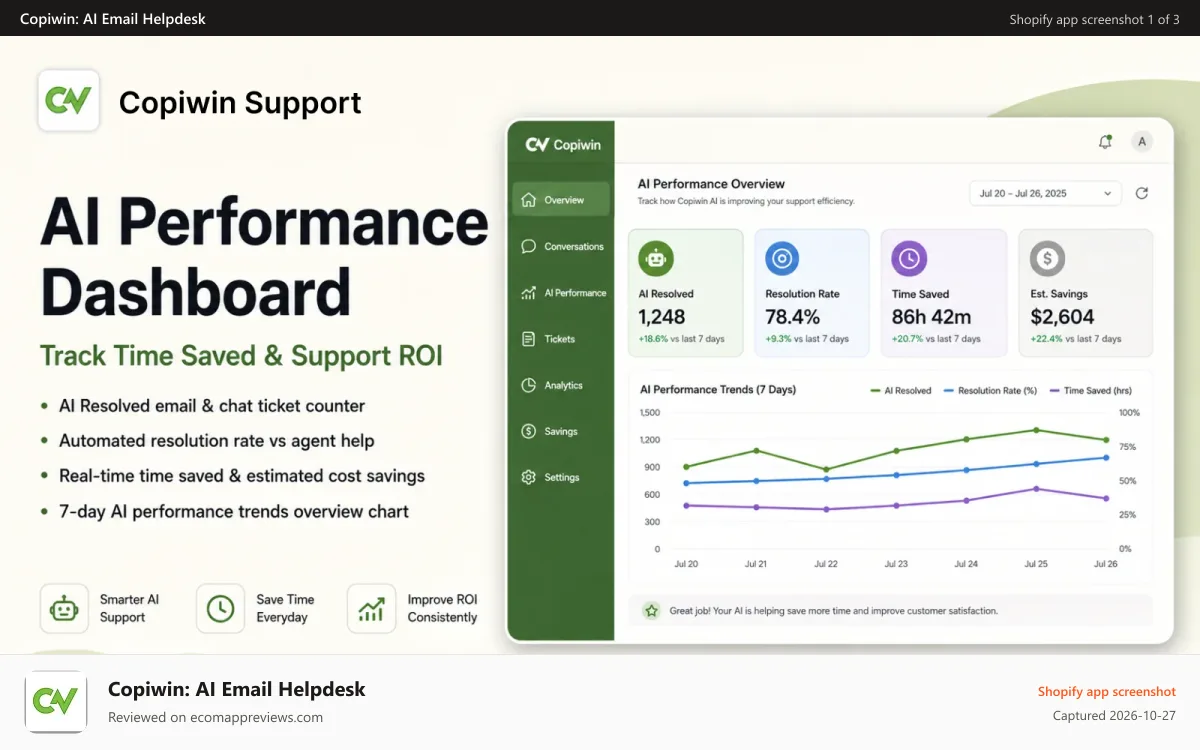Viewport: 1200px width, 750px height.
Task: Click the 1,500 y-axis label
Action: point(649,412)
